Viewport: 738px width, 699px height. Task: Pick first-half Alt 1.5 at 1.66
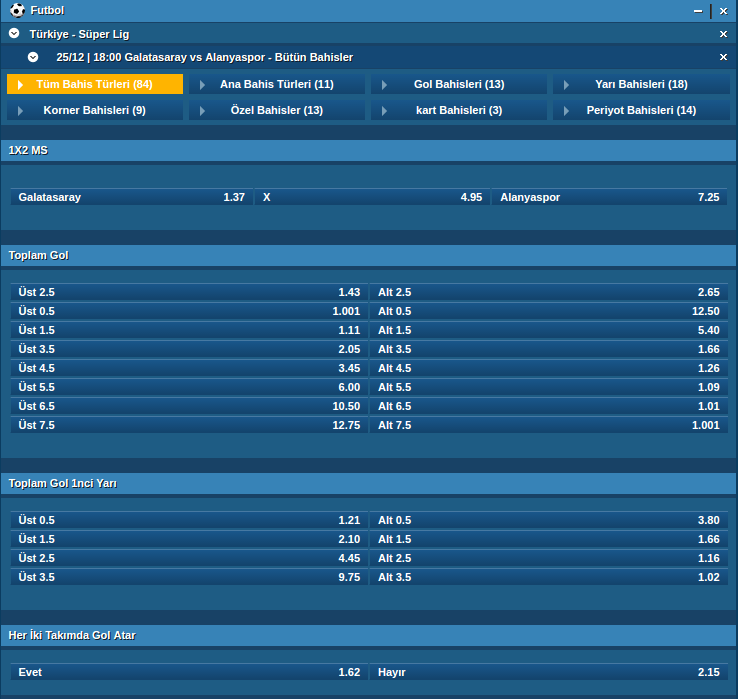549,539
